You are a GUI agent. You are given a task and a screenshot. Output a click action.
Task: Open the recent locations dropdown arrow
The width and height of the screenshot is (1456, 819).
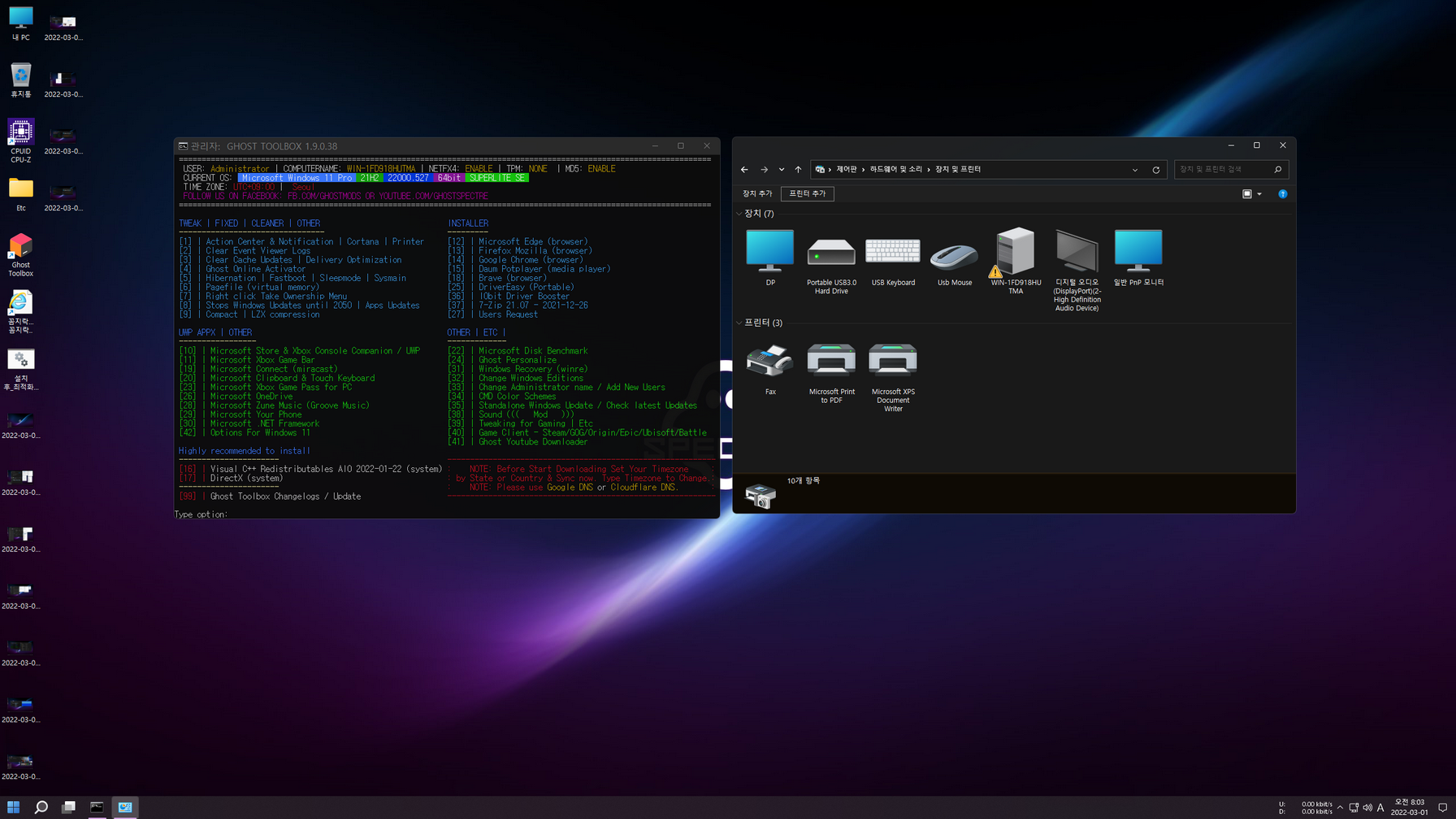pos(782,169)
